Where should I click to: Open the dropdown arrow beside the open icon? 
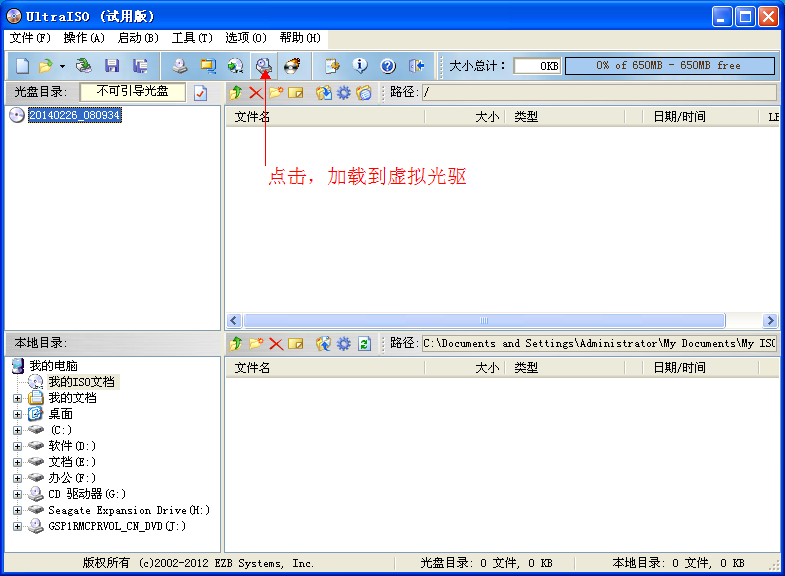tap(62, 66)
